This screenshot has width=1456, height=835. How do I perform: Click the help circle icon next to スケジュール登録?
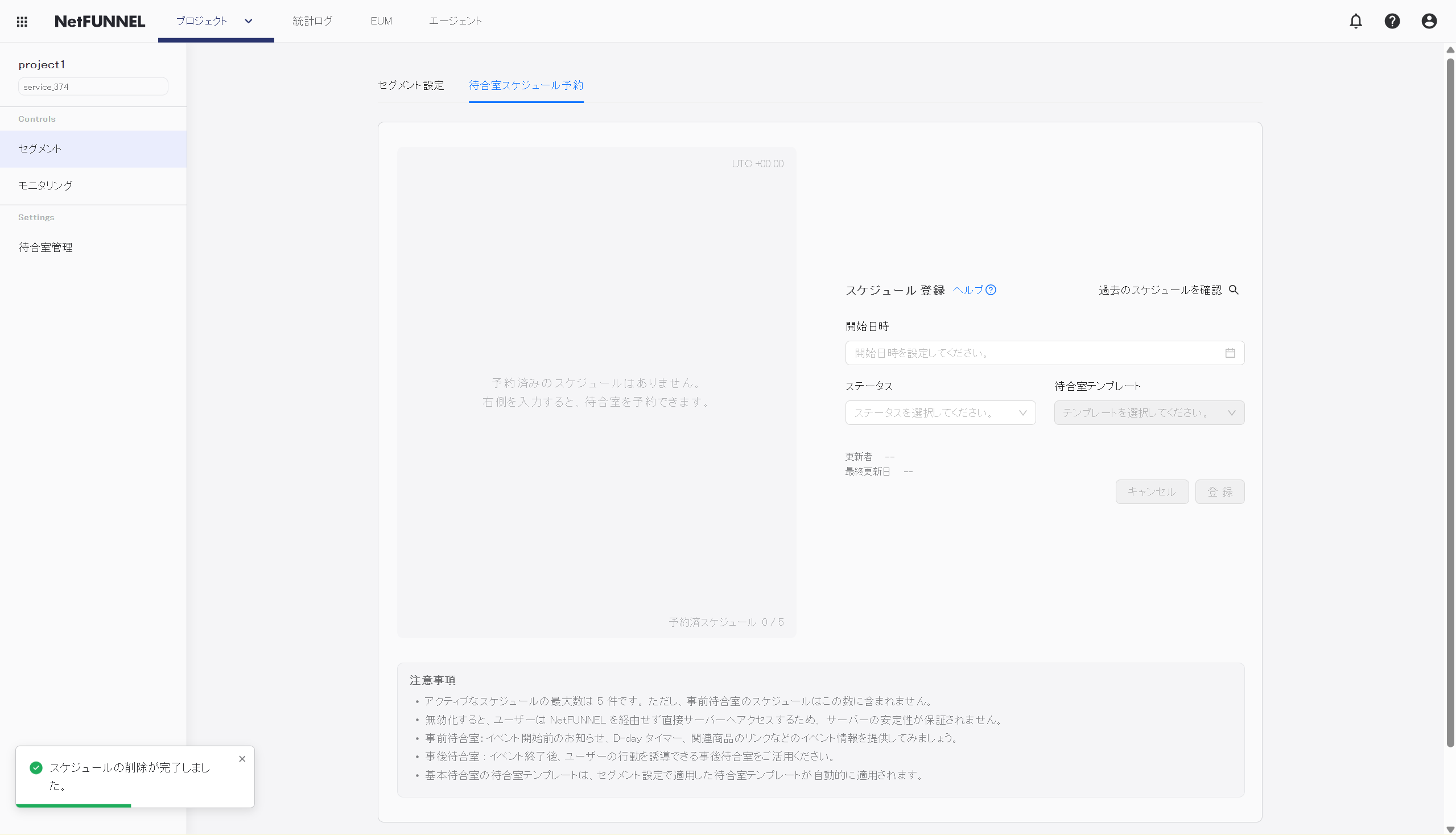click(991, 290)
